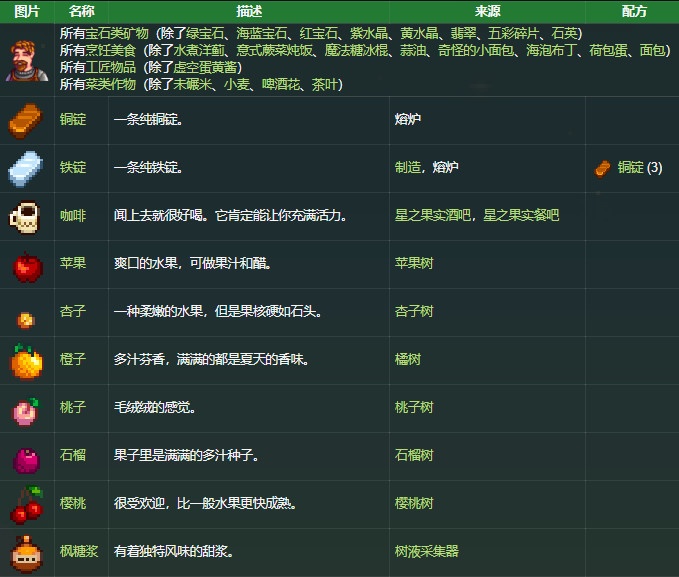This screenshot has height=577, width=679.
Task: Open the 星之果实餐吧 source link
Action: click(x=521, y=215)
